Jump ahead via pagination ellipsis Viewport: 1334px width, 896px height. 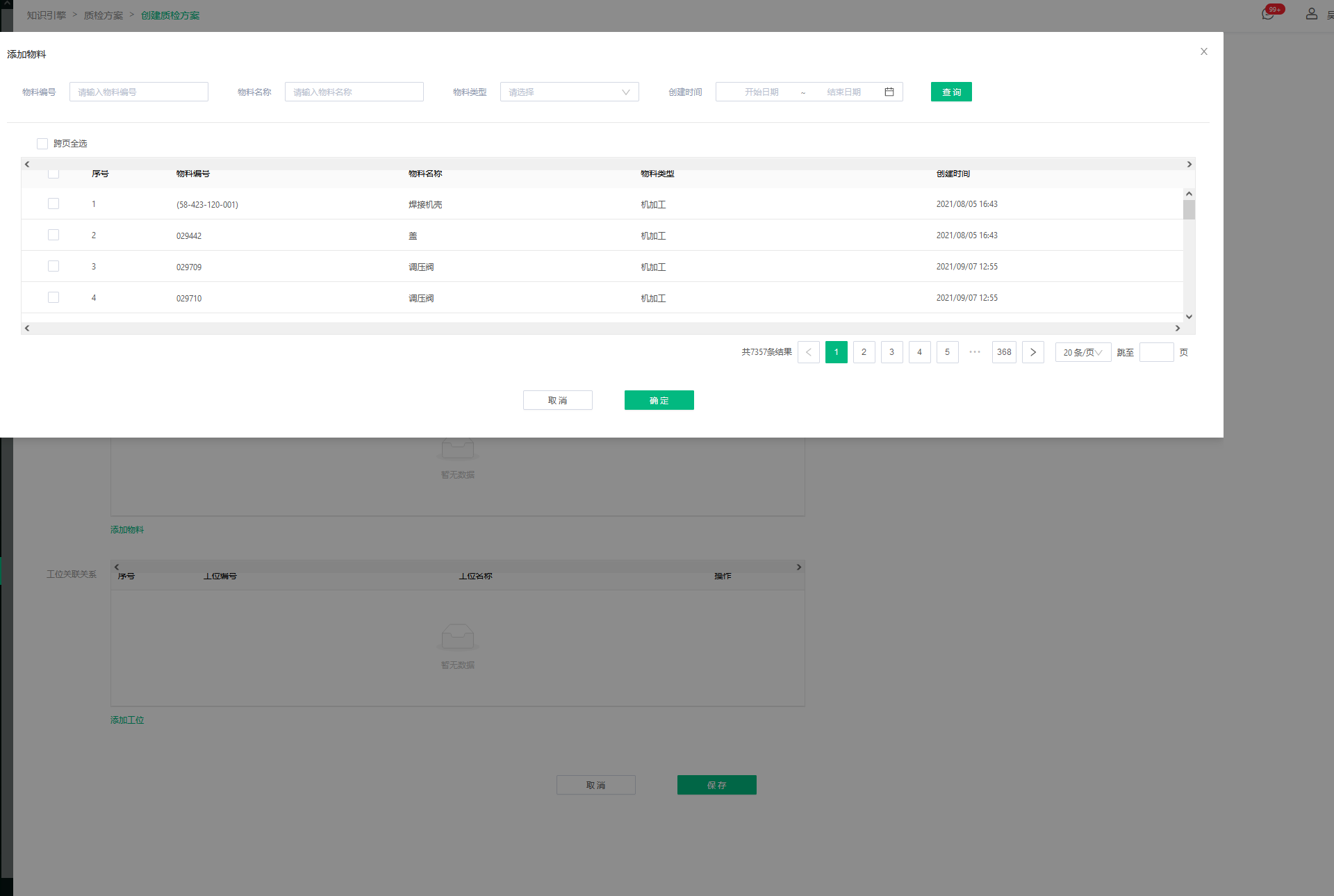(x=975, y=352)
